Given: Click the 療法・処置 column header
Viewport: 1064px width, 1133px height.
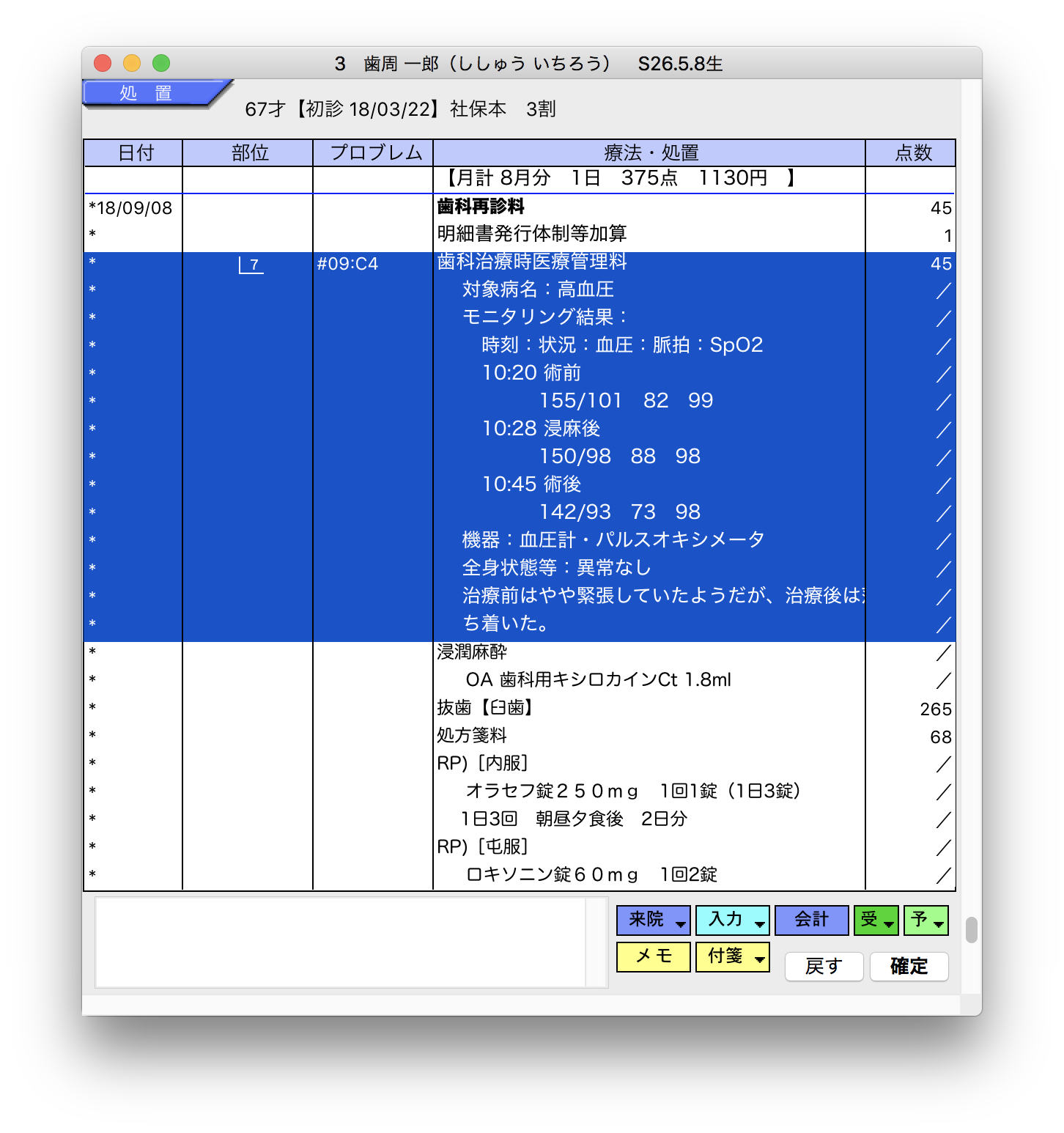Looking at the screenshot, I should [x=649, y=152].
